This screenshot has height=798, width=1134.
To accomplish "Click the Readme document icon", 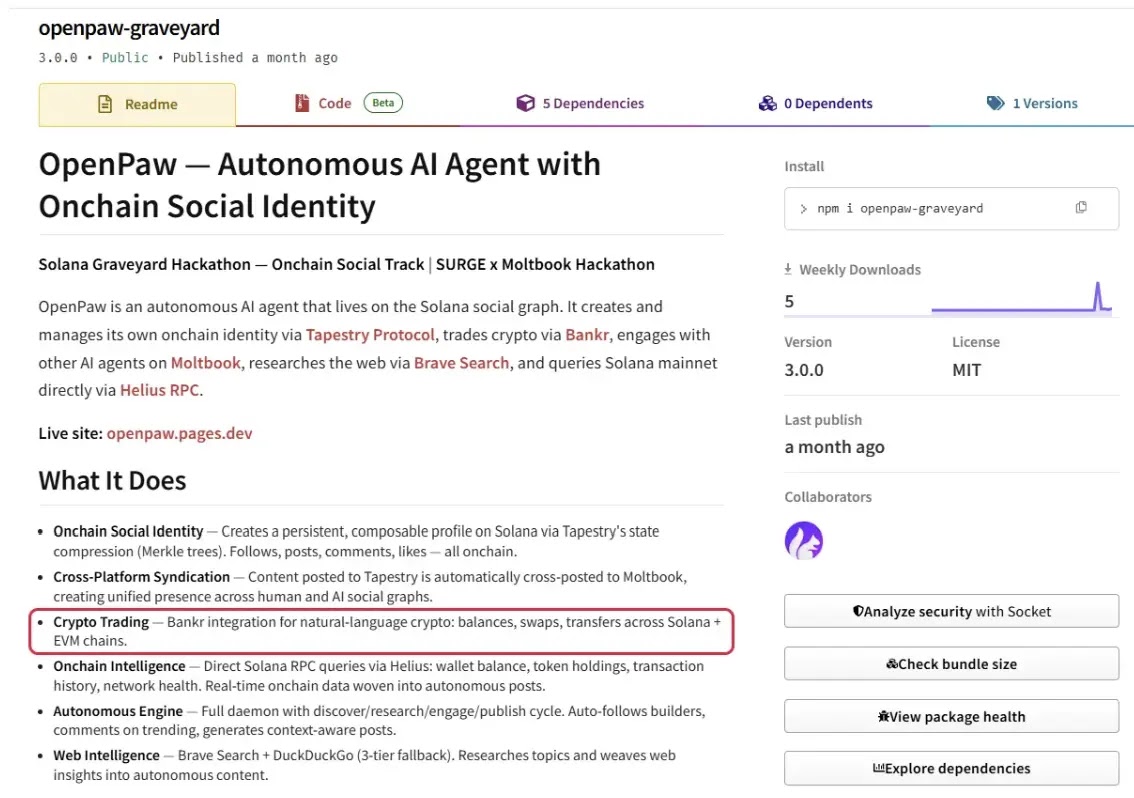I will tap(104, 103).
